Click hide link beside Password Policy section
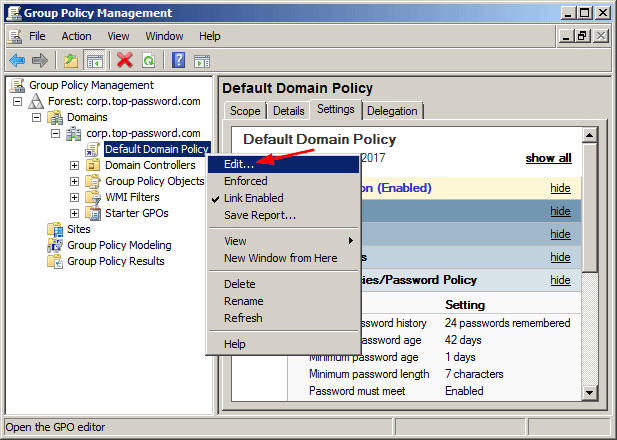 click(x=560, y=280)
